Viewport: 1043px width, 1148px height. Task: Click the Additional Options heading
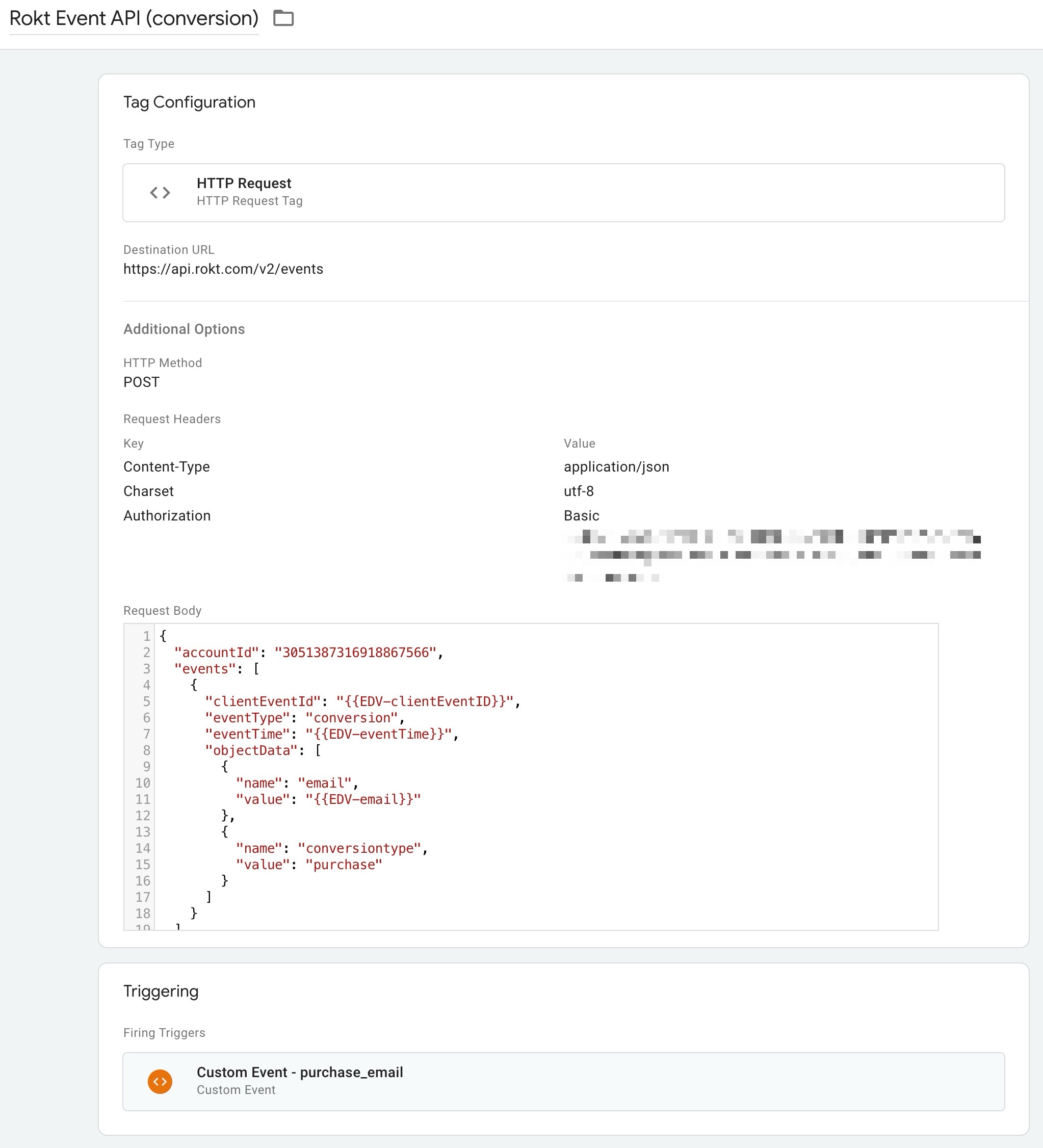pyautogui.click(x=184, y=329)
